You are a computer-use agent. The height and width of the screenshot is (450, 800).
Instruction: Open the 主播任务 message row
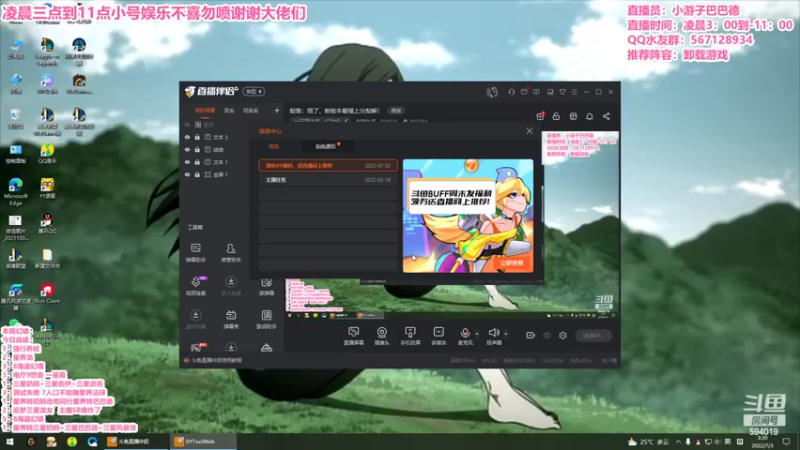(x=328, y=180)
